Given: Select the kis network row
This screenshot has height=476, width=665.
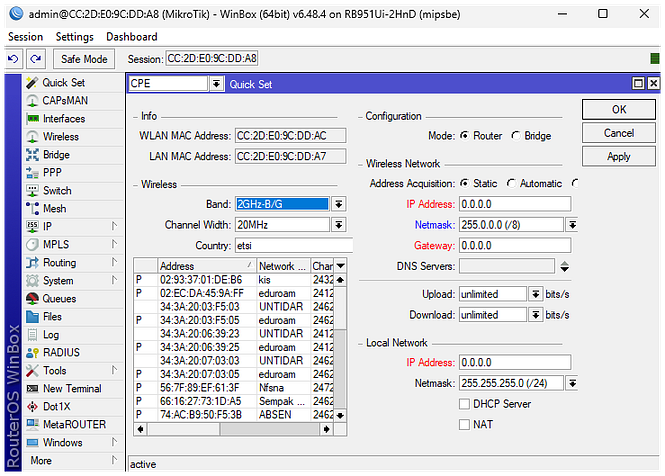Looking at the screenshot, I should pyautogui.click(x=234, y=280).
